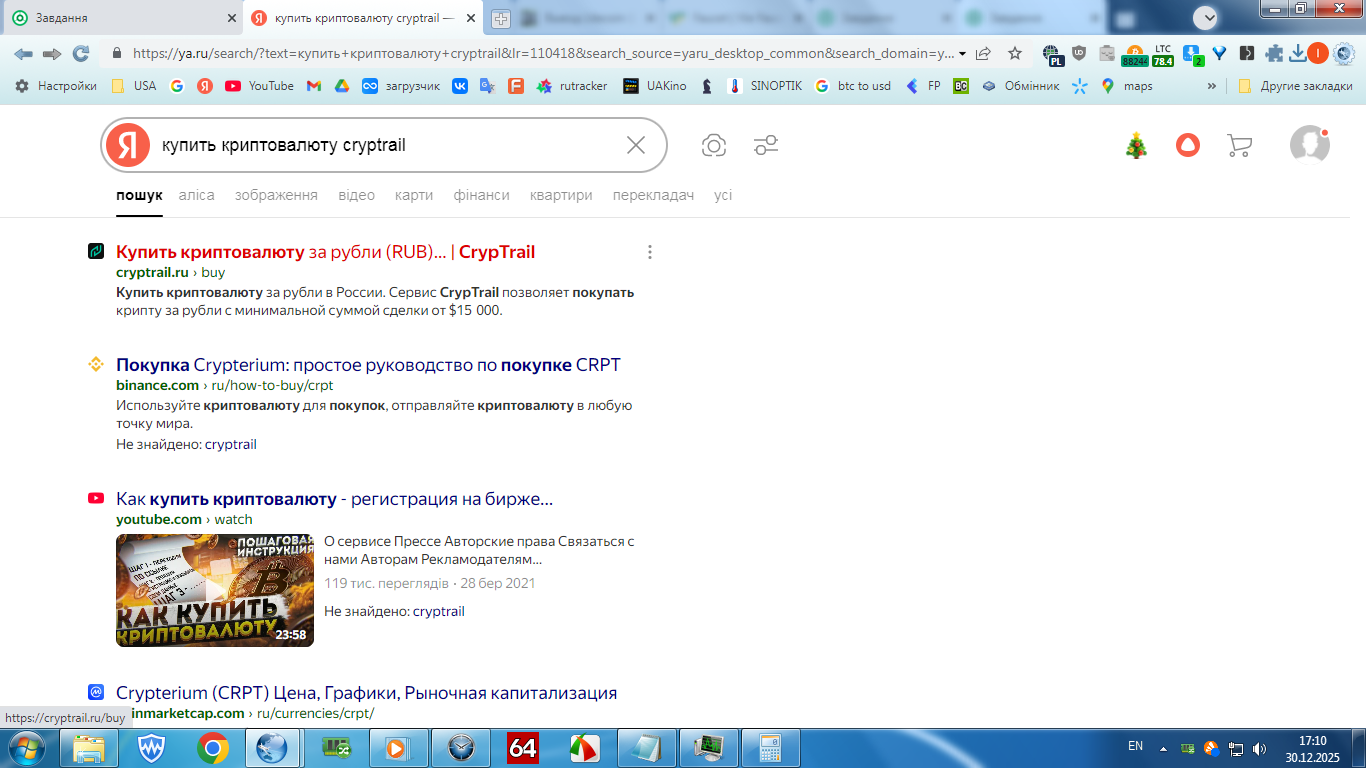The image size is (1366, 768).
Task: Open the SINOPTIK bookmark
Action: pos(765,86)
